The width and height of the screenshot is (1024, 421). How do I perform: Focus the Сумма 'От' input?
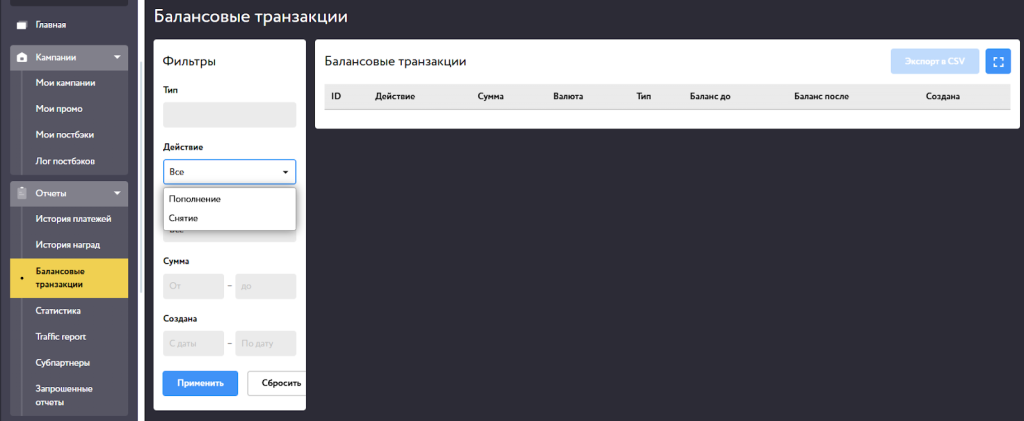[x=193, y=287]
